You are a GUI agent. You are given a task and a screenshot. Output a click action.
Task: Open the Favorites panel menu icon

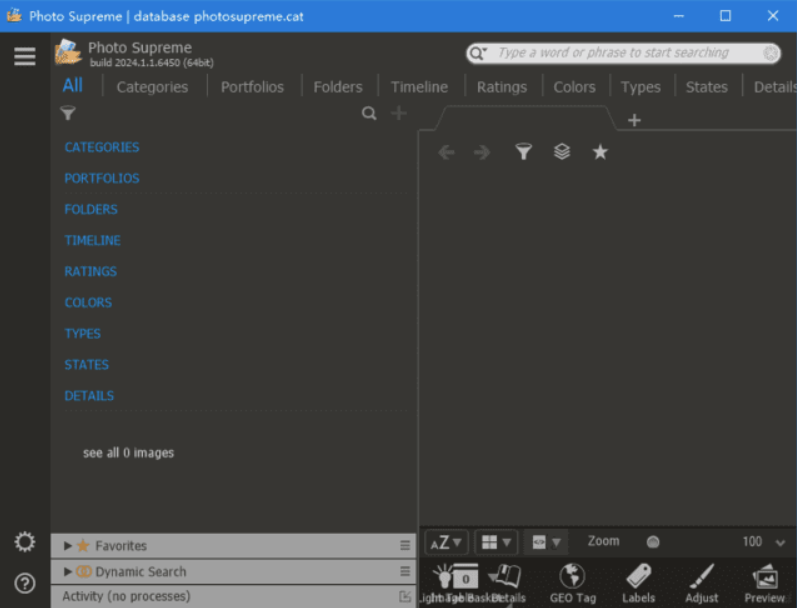click(405, 545)
